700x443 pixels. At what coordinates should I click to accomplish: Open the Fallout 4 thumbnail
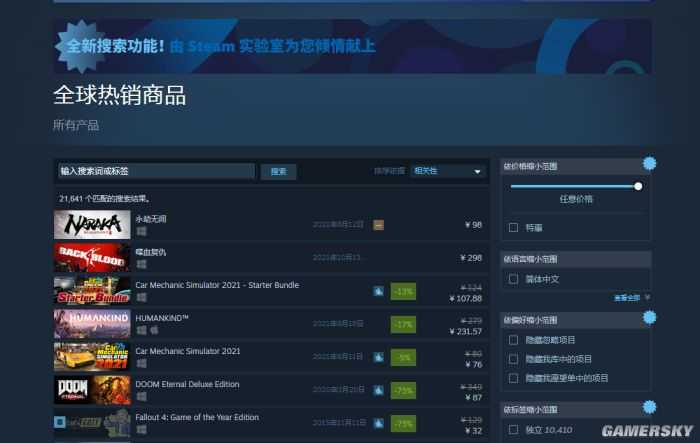pyautogui.click(x=92, y=423)
